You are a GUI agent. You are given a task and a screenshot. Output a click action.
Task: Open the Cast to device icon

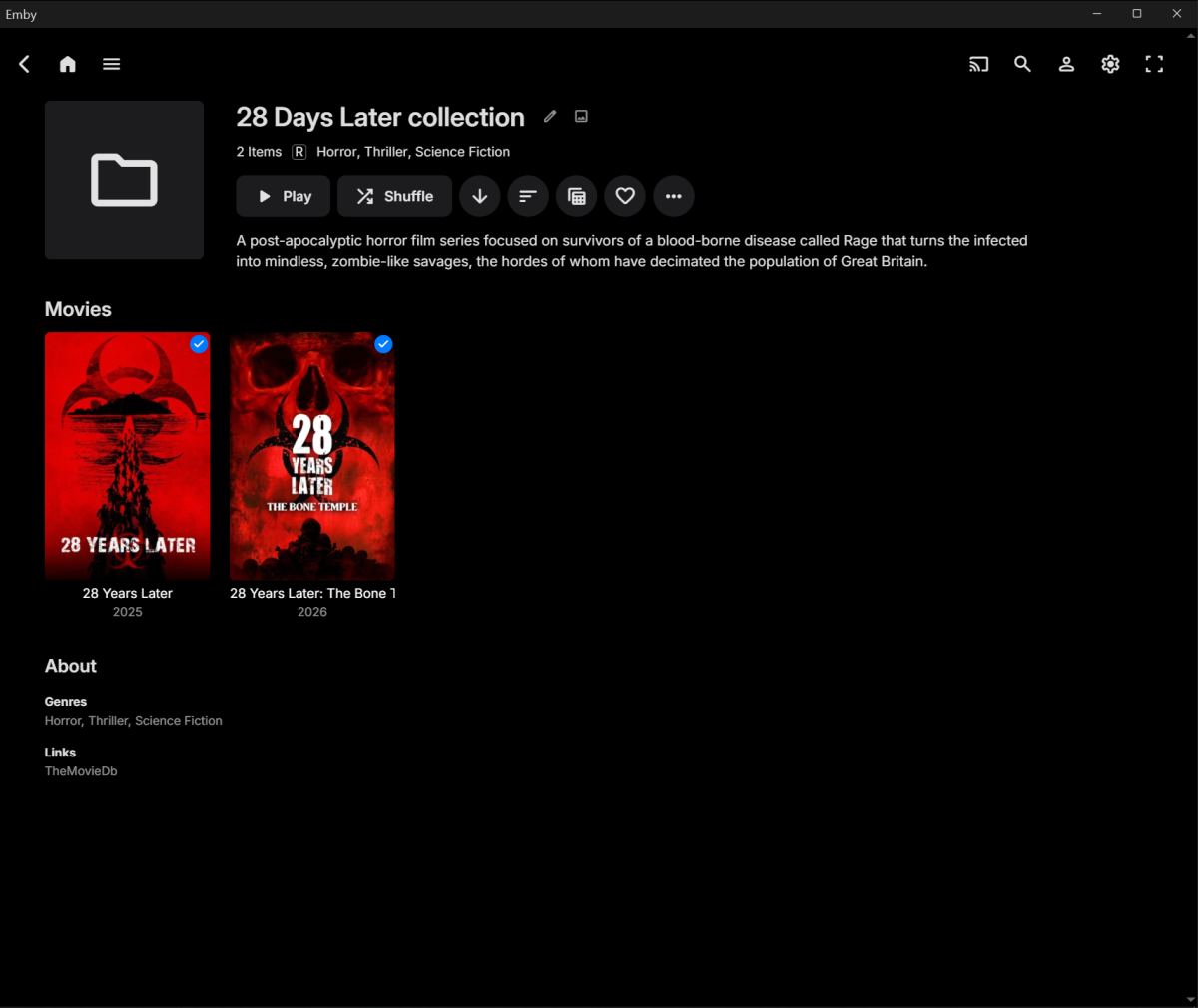979,64
